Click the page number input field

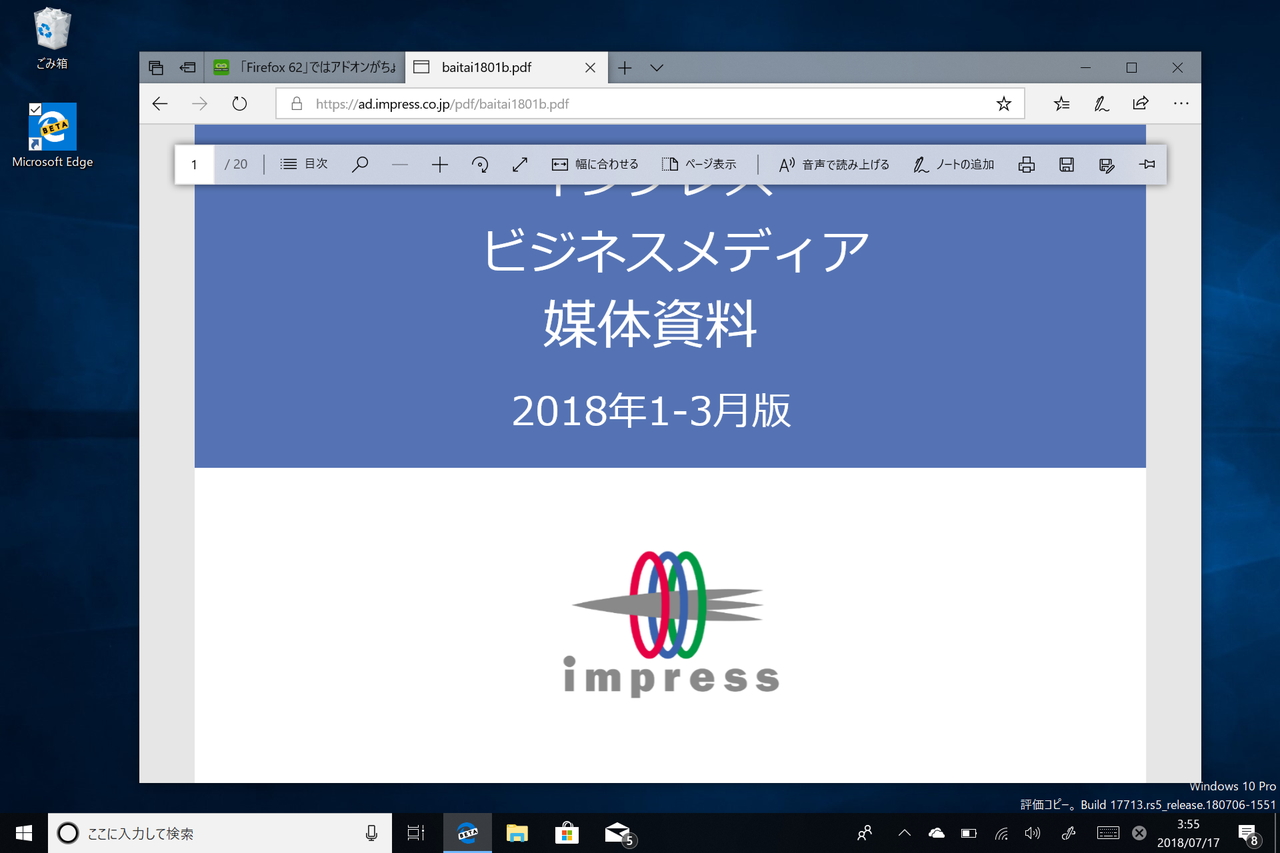(x=194, y=163)
